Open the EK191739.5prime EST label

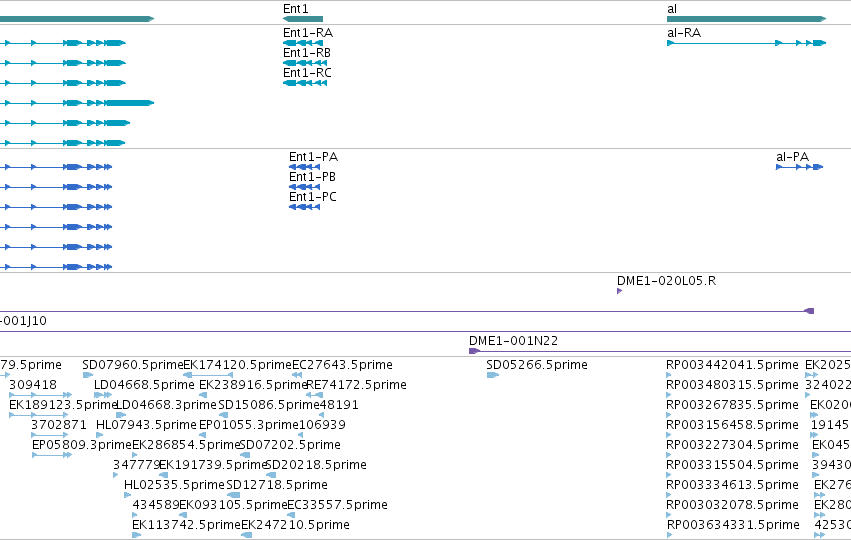(x=212, y=465)
